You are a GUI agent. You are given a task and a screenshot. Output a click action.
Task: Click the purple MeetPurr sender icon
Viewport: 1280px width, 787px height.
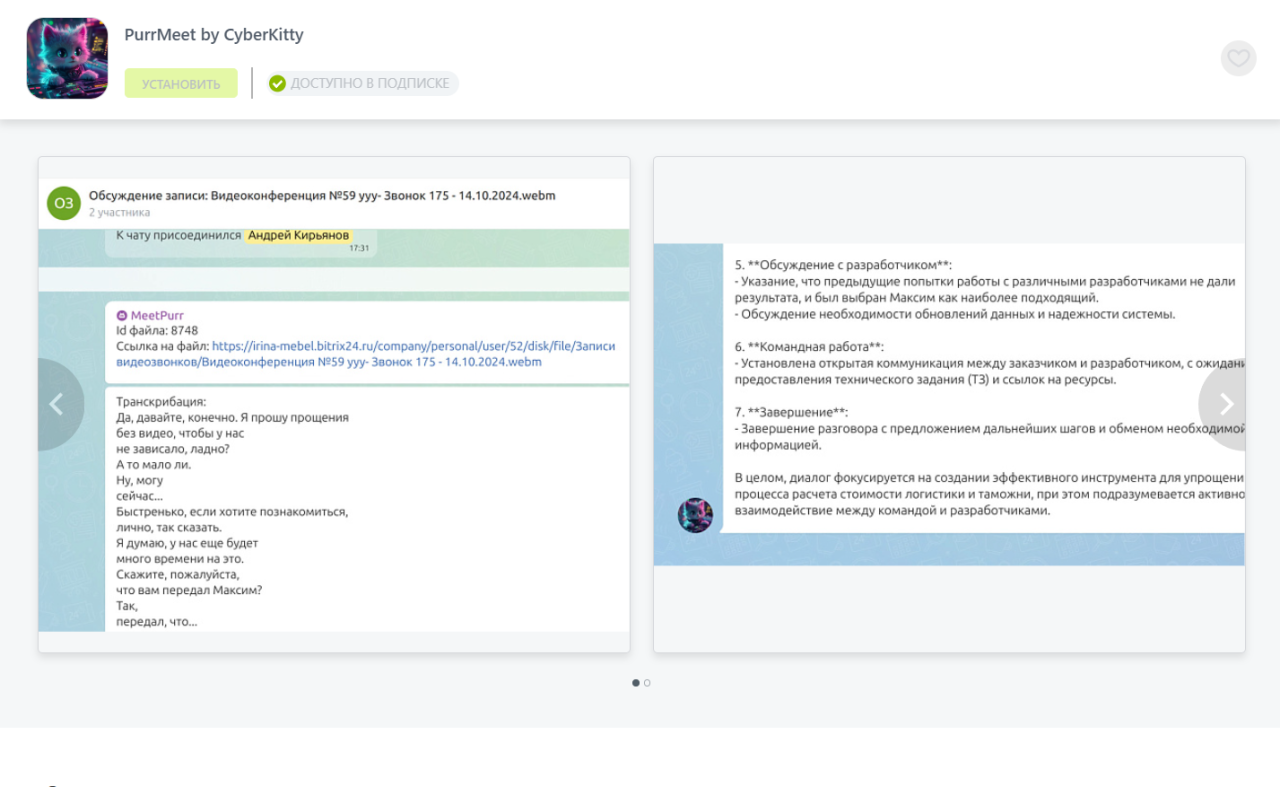pyautogui.click(x=122, y=315)
